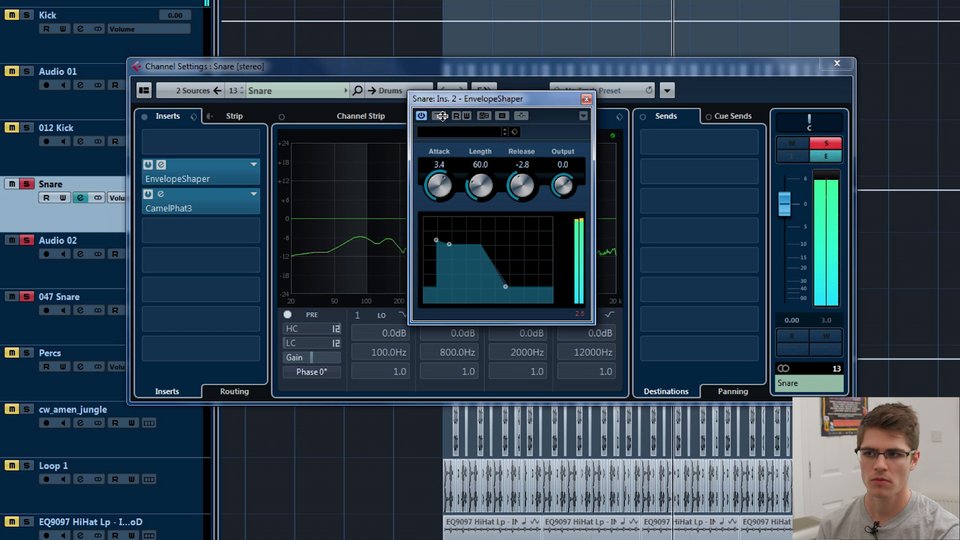Click the Phase 0° button

coord(312,372)
